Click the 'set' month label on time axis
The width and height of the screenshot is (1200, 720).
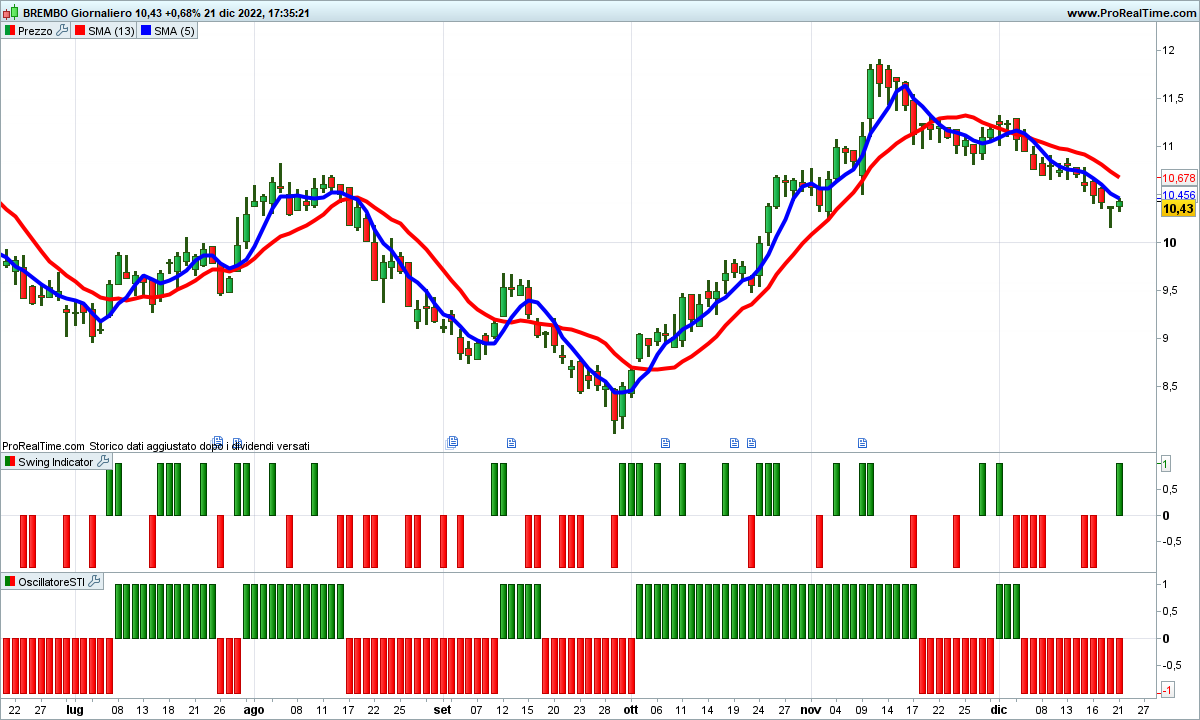[x=443, y=709]
